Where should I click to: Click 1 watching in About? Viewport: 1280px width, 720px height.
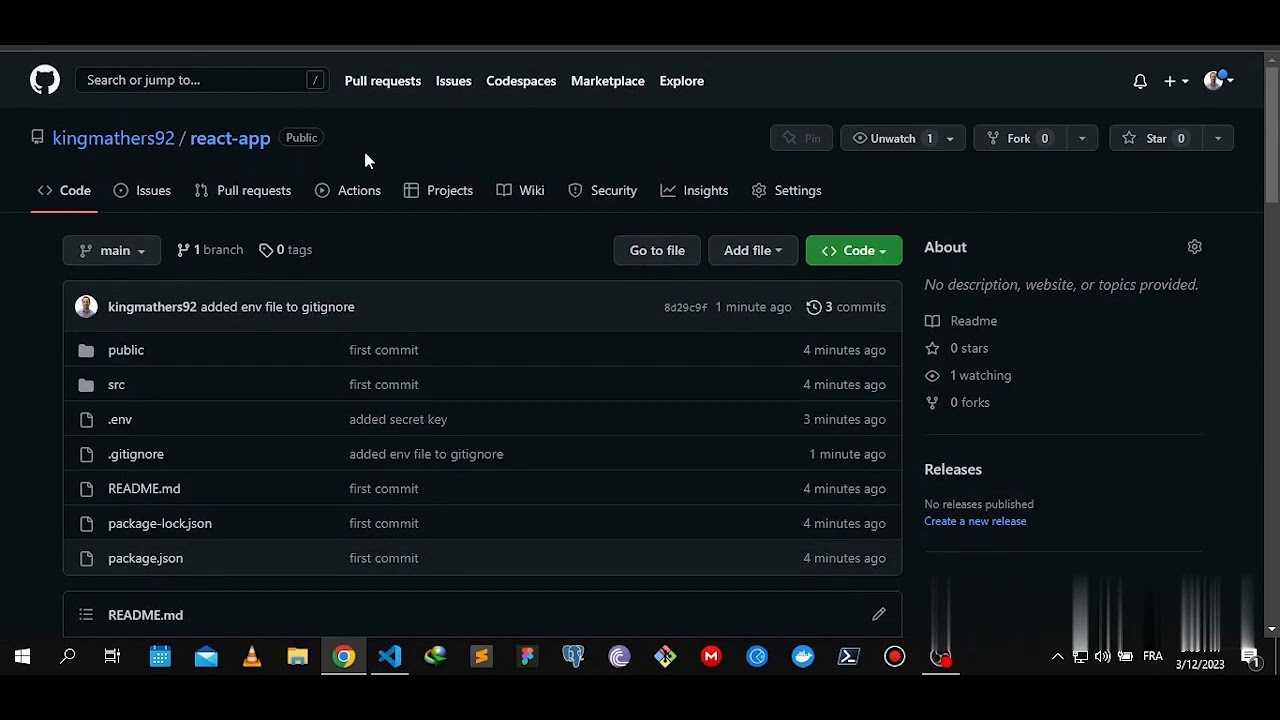tap(968, 375)
